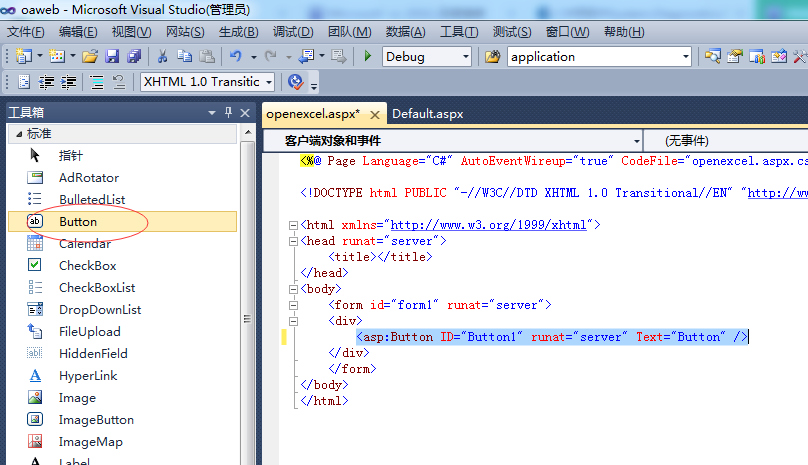Follow the www.w3.org/1999/xhtml link in code
The image size is (808, 465).
(x=489, y=225)
